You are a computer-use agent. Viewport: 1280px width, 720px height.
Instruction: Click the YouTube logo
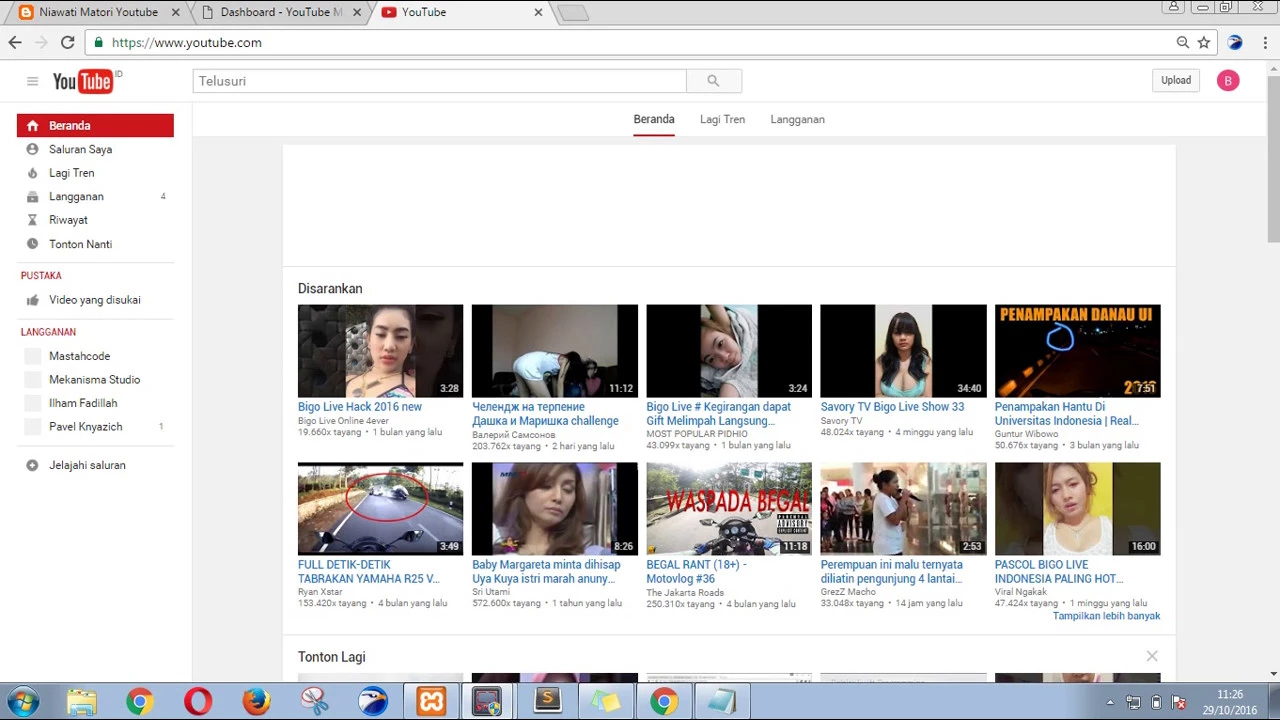85,81
